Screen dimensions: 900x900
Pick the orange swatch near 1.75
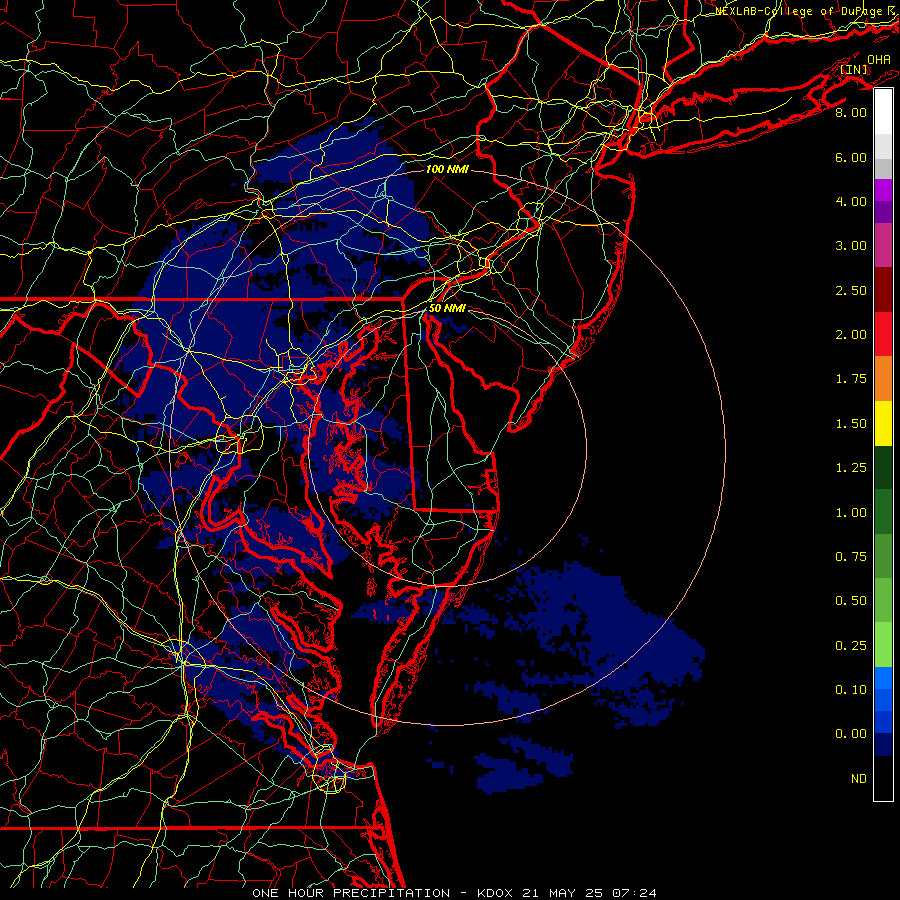[x=883, y=379]
